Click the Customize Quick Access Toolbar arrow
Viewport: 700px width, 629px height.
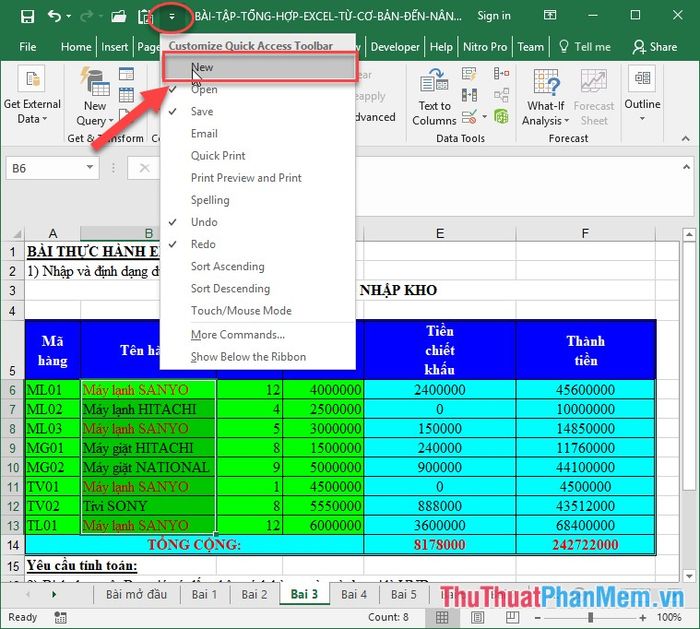click(172, 16)
